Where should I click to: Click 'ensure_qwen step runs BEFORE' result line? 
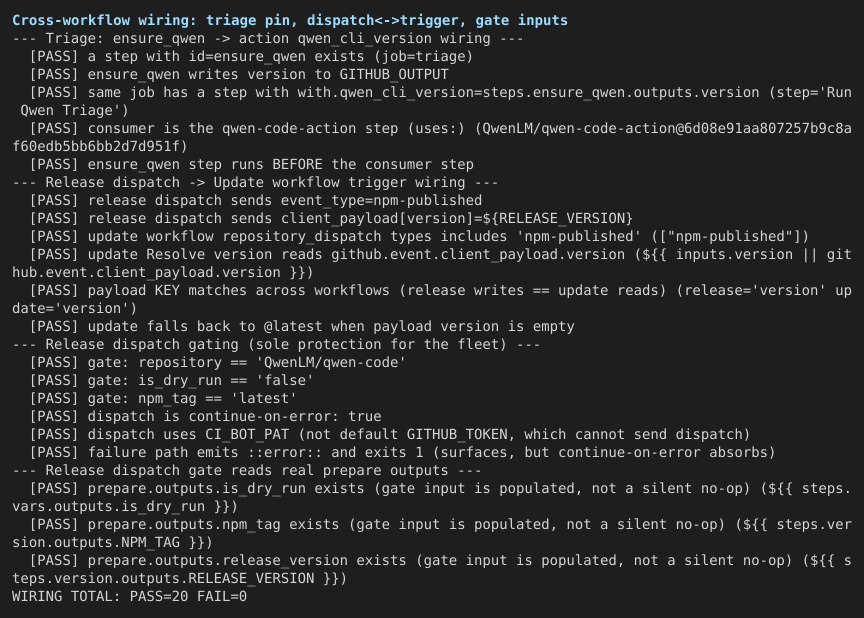tap(252, 164)
